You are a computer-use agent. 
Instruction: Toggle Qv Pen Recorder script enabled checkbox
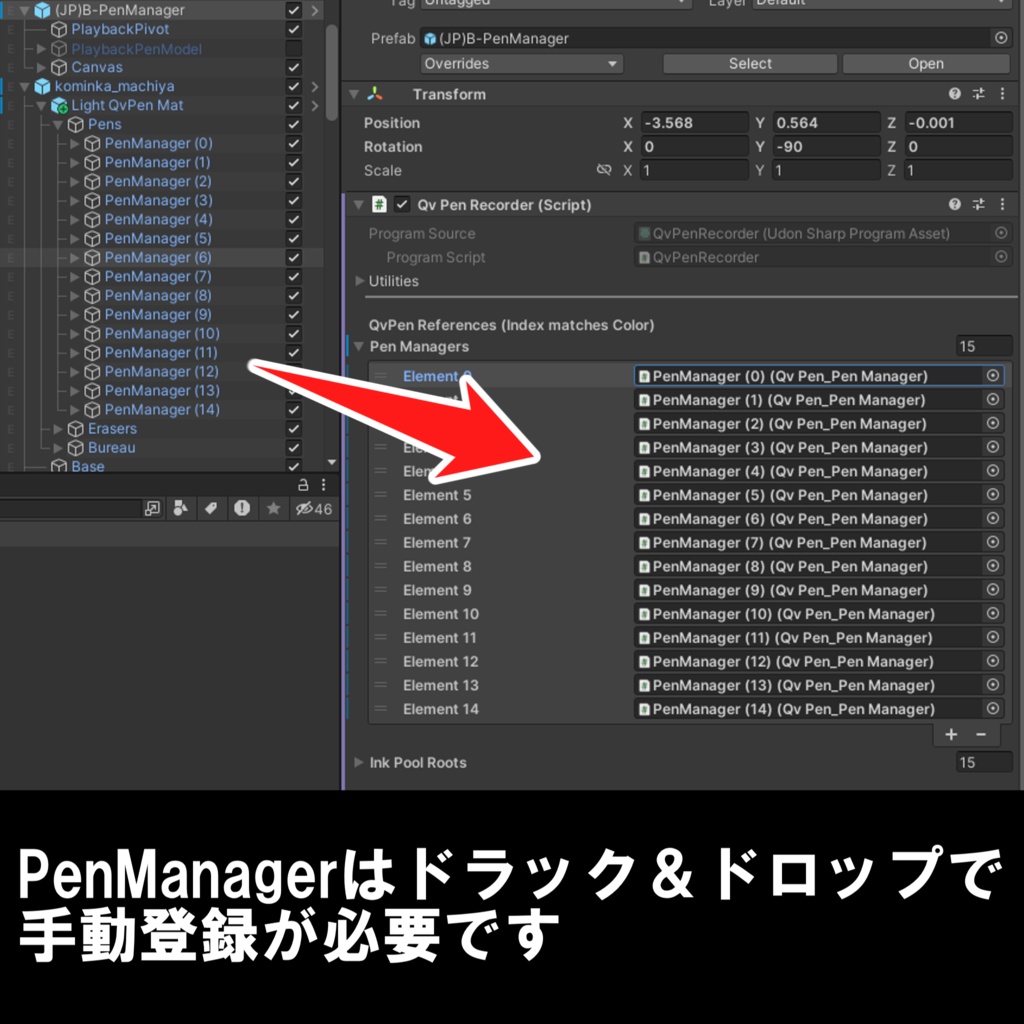click(x=402, y=204)
